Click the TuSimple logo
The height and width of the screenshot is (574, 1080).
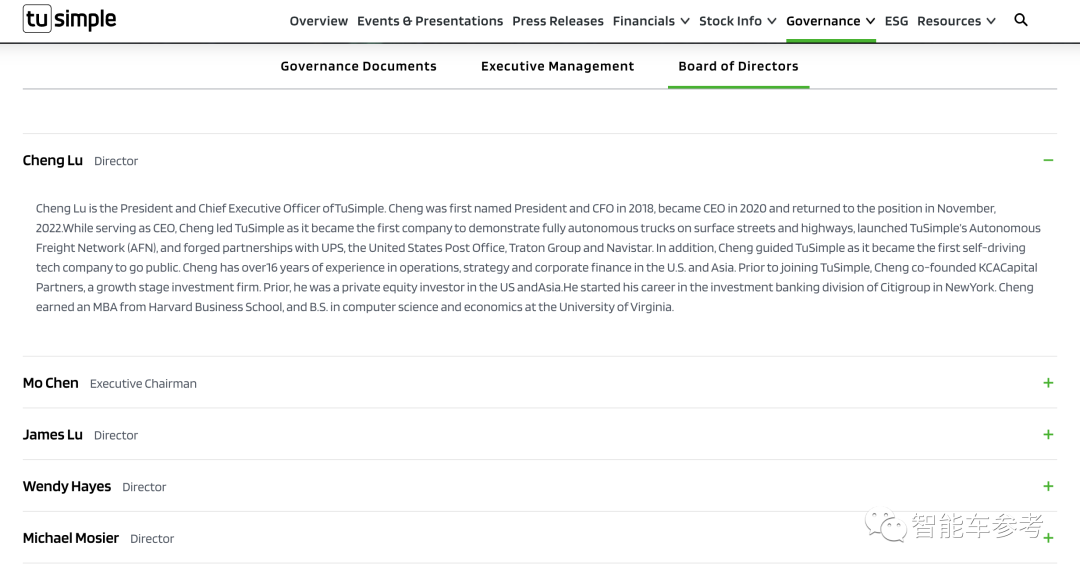point(70,19)
